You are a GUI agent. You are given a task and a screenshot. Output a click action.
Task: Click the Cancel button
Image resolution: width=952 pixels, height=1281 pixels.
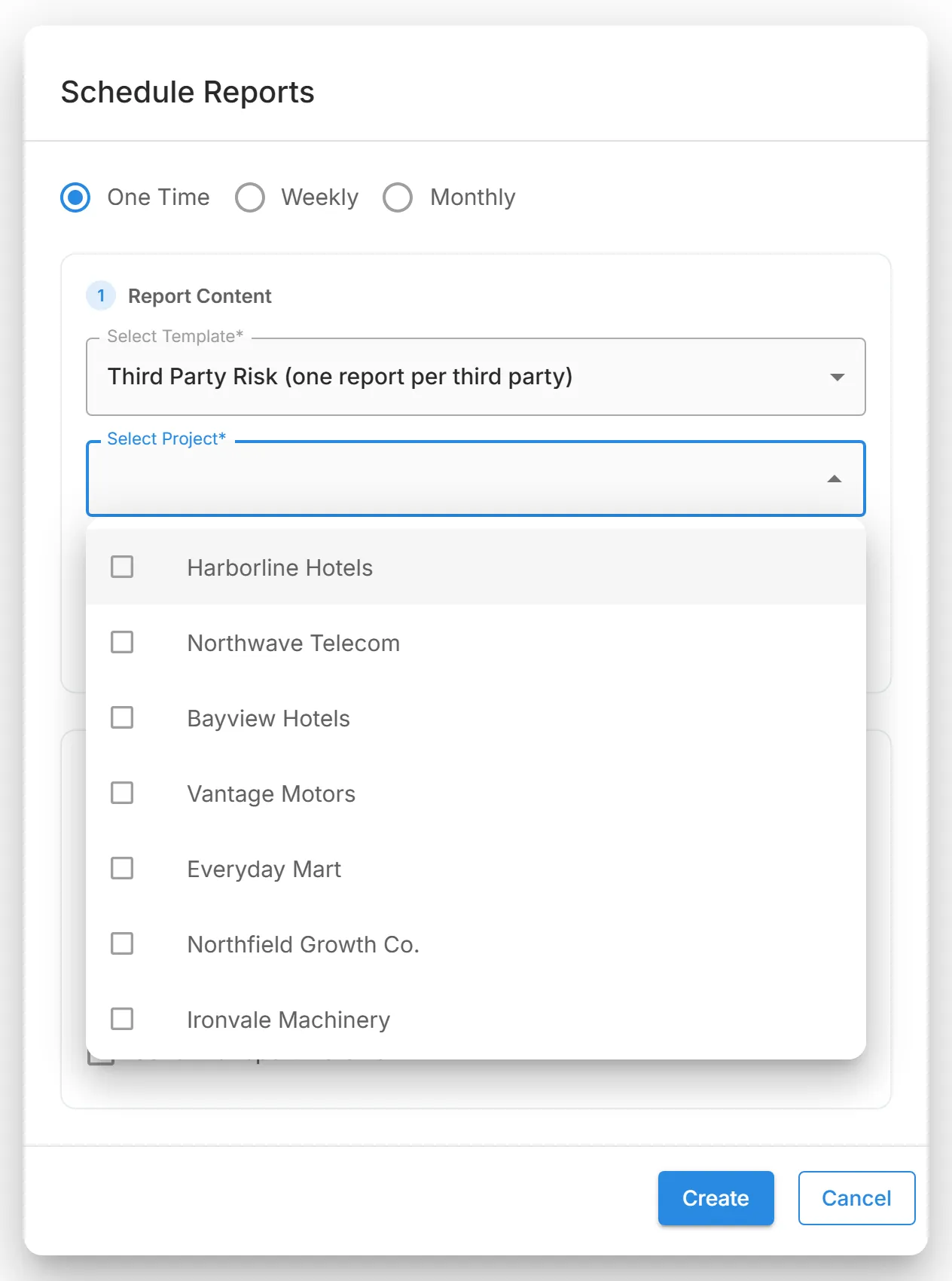pos(857,1198)
